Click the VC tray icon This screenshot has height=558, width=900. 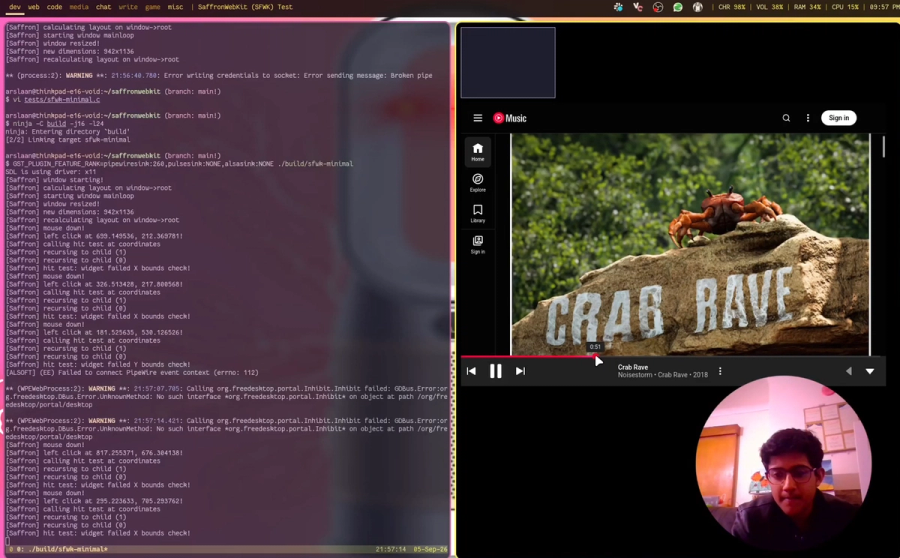click(x=638, y=7)
